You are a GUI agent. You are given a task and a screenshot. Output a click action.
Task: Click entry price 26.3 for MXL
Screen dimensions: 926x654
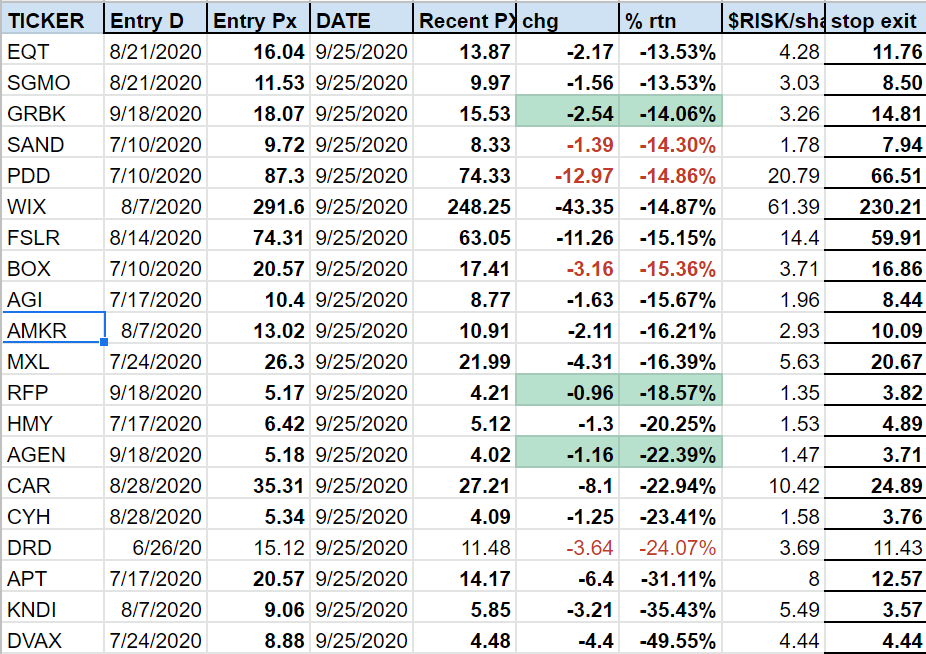pos(258,361)
